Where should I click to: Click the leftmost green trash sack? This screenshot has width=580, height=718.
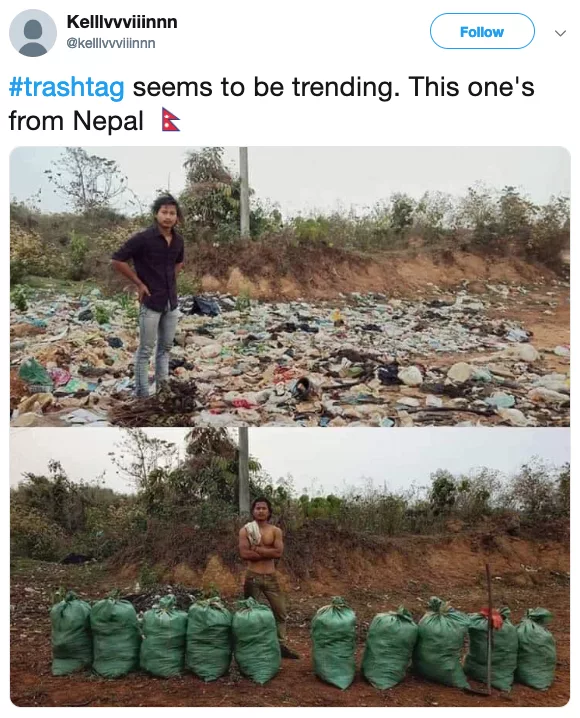pos(70,632)
